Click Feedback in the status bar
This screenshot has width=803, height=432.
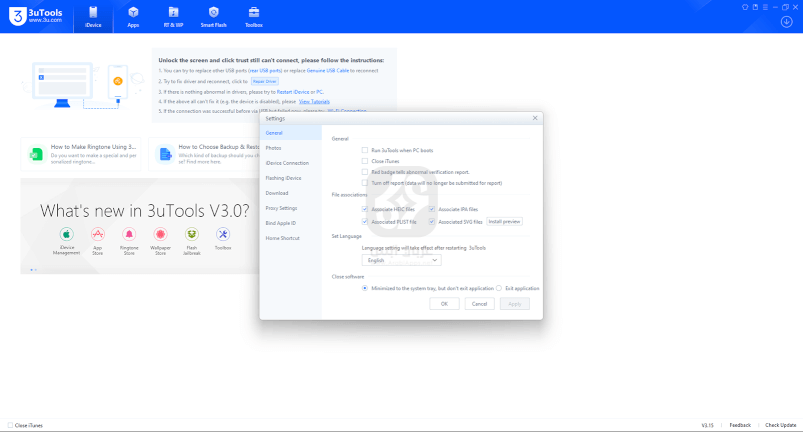click(740, 425)
